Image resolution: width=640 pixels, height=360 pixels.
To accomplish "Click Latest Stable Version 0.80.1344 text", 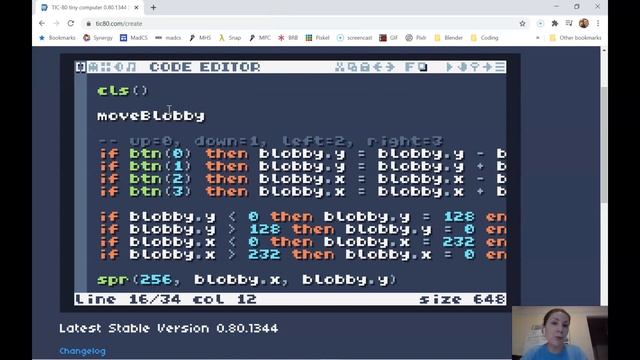I will coord(169,328).
